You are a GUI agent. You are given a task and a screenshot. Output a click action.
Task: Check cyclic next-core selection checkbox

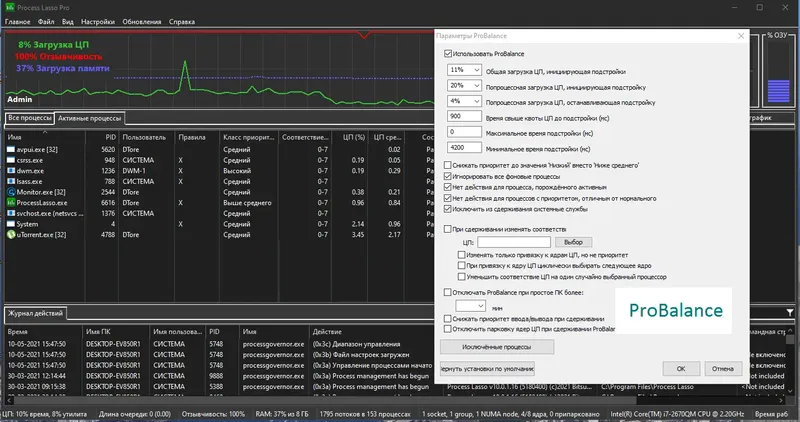461,265
